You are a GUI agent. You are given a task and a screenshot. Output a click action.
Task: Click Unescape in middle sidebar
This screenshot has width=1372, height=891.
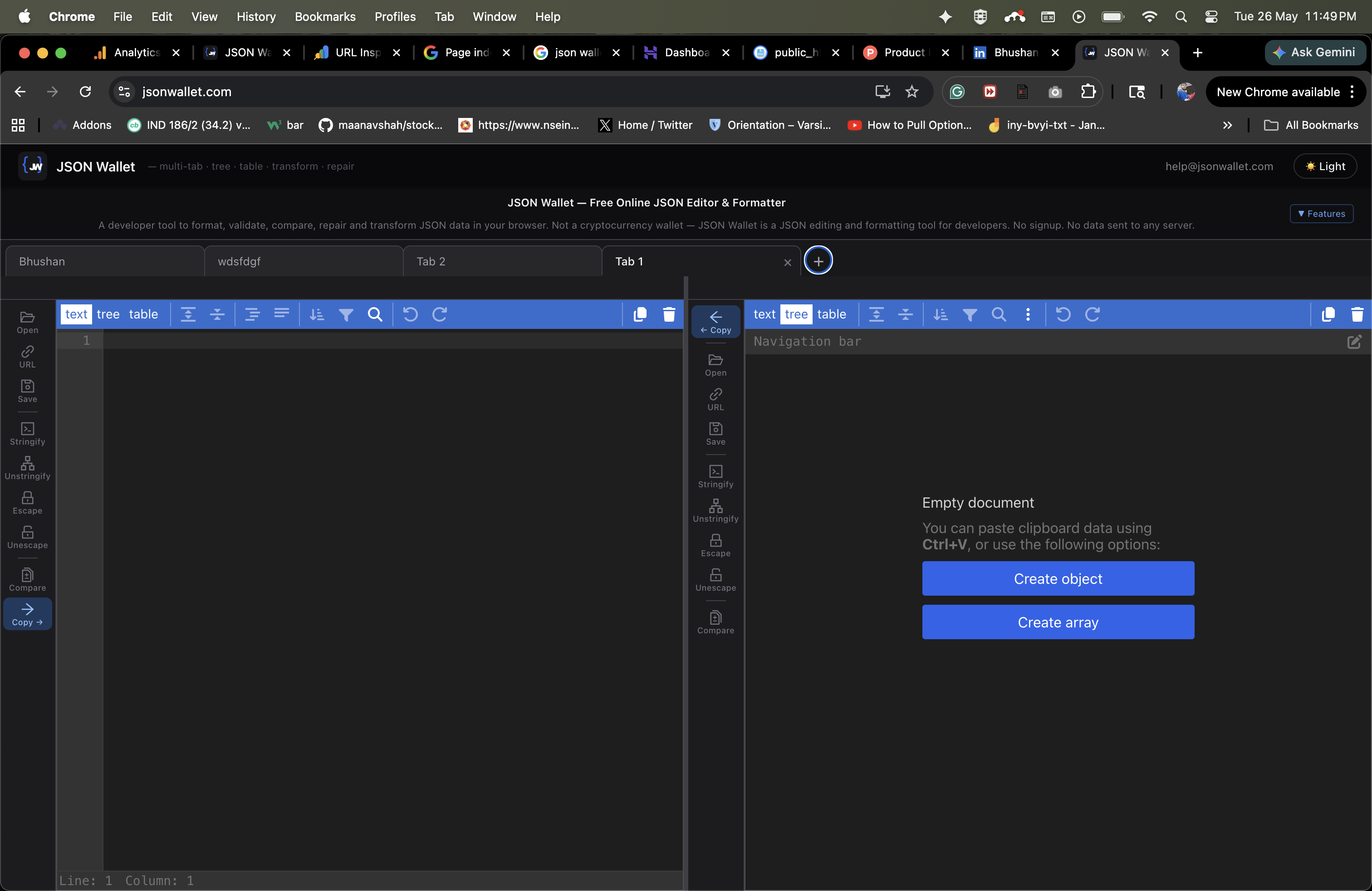point(715,580)
